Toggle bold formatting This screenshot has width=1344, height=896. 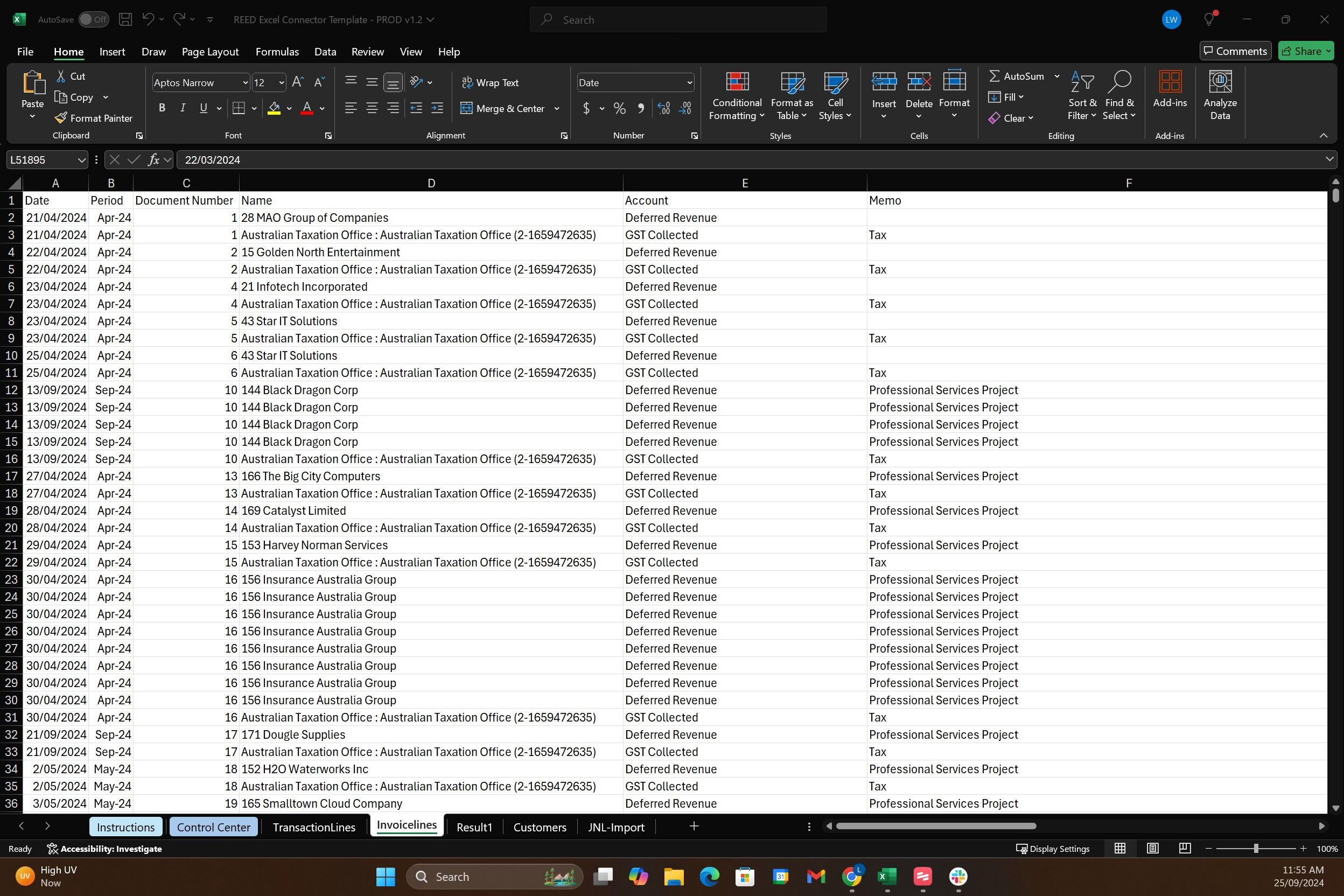point(162,109)
